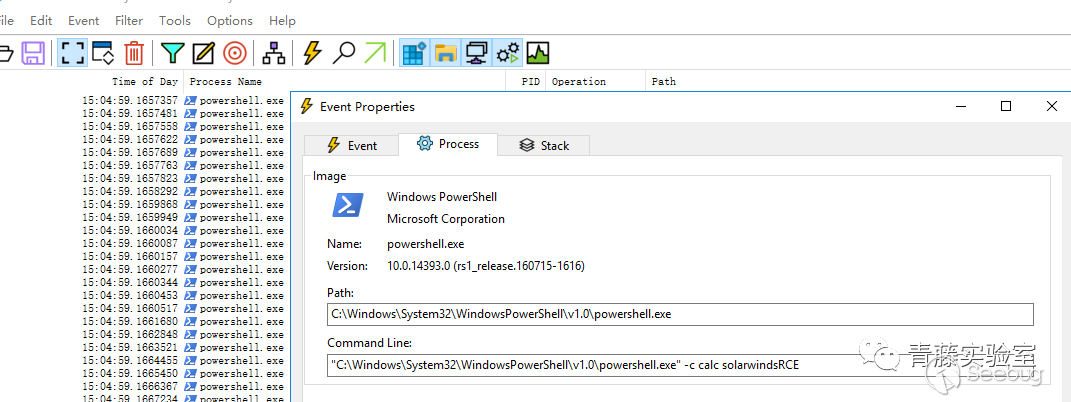The height and width of the screenshot is (402, 1071).
Task: Toggle Show Registry Activity
Action: 415,53
